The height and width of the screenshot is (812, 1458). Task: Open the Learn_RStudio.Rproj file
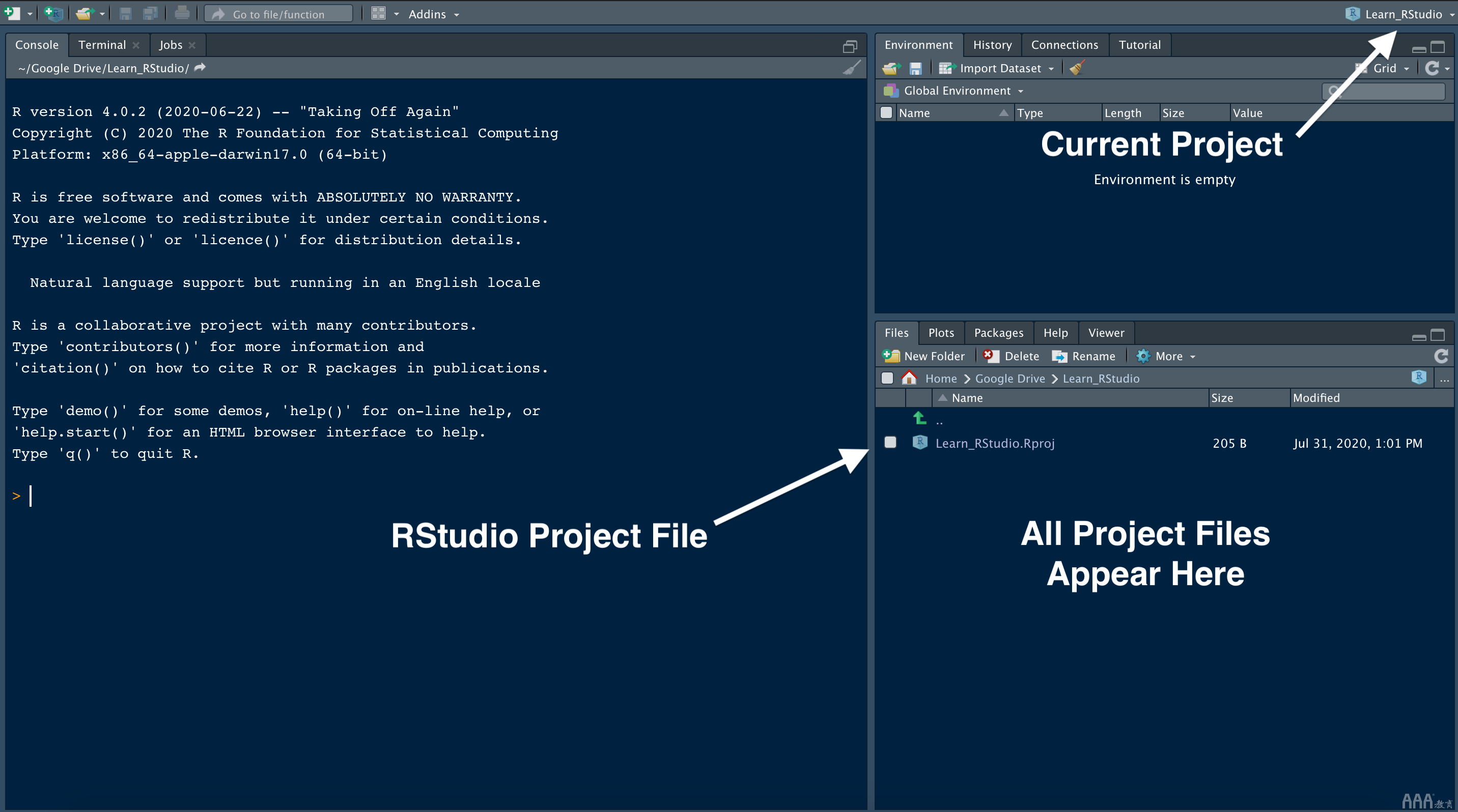[x=994, y=443]
